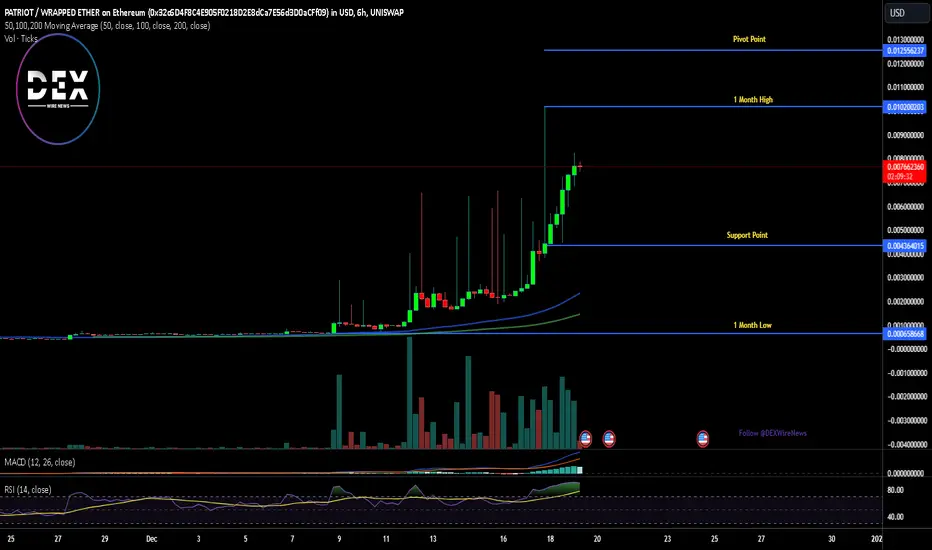Select the Vol - Ticks indicator label
This screenshot has width=932, height=550.
21,38
